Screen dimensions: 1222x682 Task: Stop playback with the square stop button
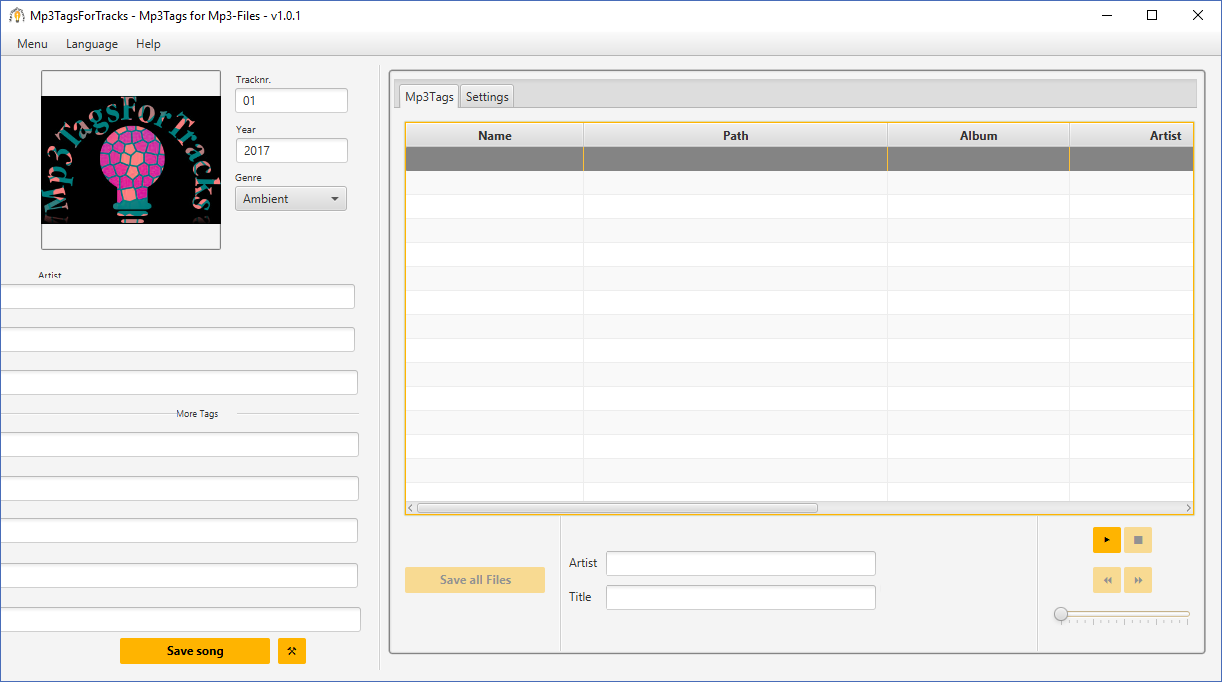1138,540
